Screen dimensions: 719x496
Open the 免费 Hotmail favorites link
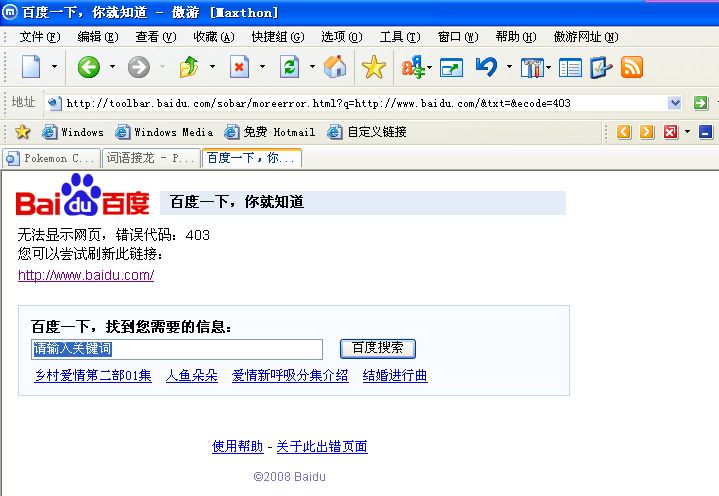(270, 132)
